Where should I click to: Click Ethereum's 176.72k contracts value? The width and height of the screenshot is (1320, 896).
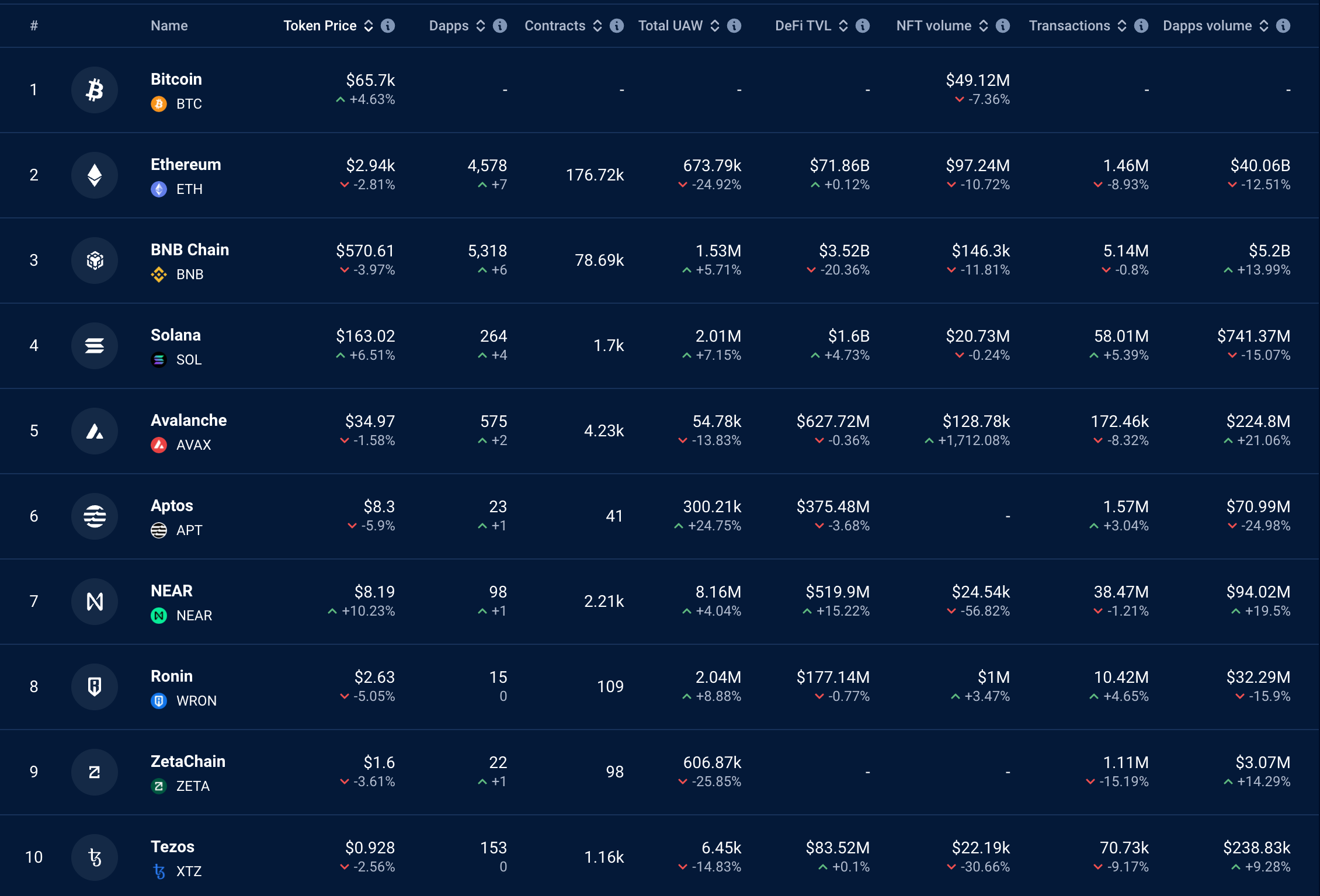pos(595,175)
